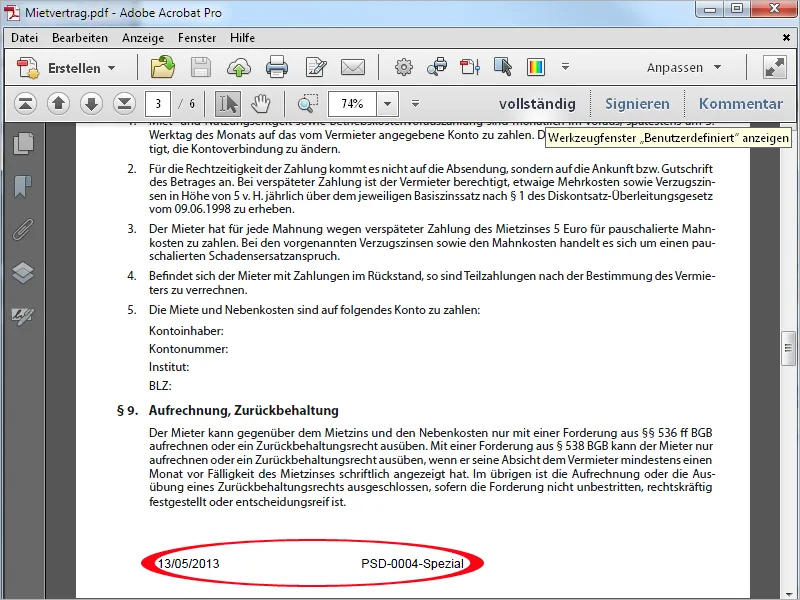Click the page number field showing 3

coord(158,104)
